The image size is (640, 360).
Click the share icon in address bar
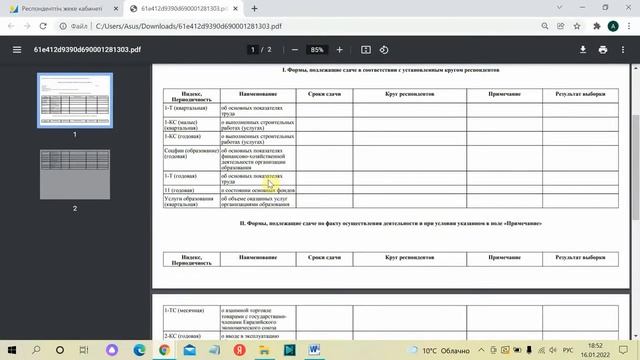click(x=561, y=26)
